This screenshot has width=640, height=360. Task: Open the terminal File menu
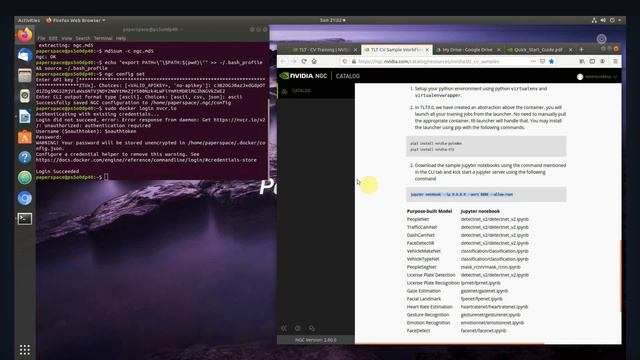point(41,38)
